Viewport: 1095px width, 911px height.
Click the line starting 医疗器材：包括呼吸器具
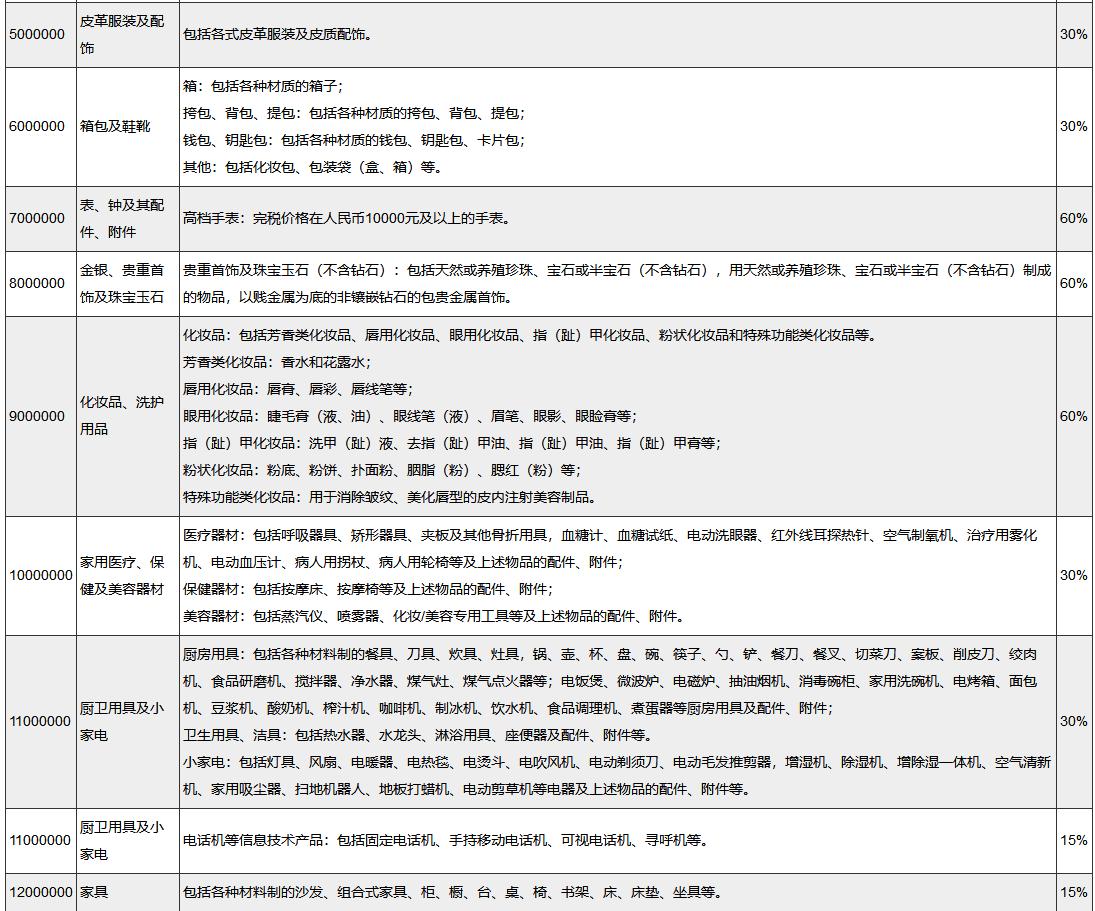(610, 549)
